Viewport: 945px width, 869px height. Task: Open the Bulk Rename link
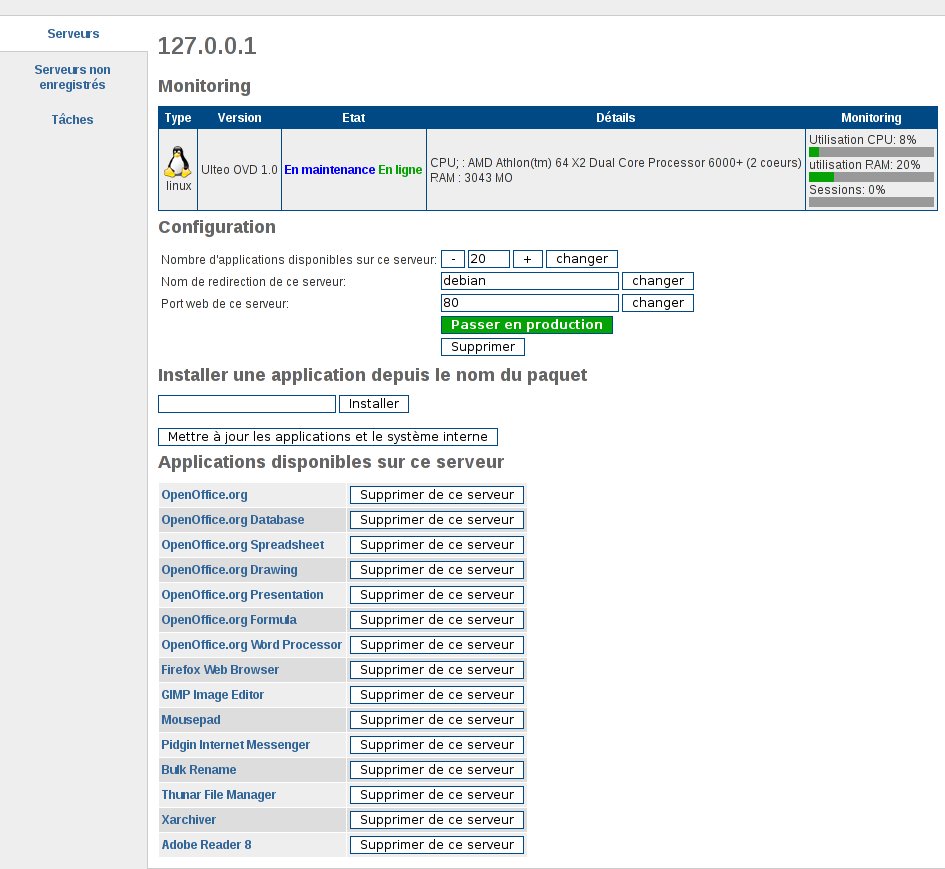198,770
